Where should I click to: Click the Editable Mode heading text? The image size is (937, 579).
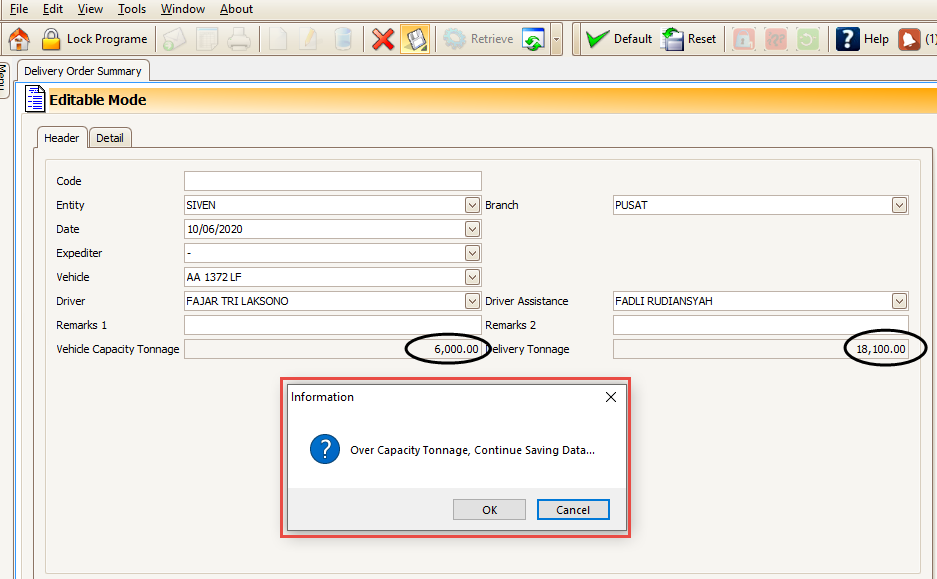click(x=98, y=100)
